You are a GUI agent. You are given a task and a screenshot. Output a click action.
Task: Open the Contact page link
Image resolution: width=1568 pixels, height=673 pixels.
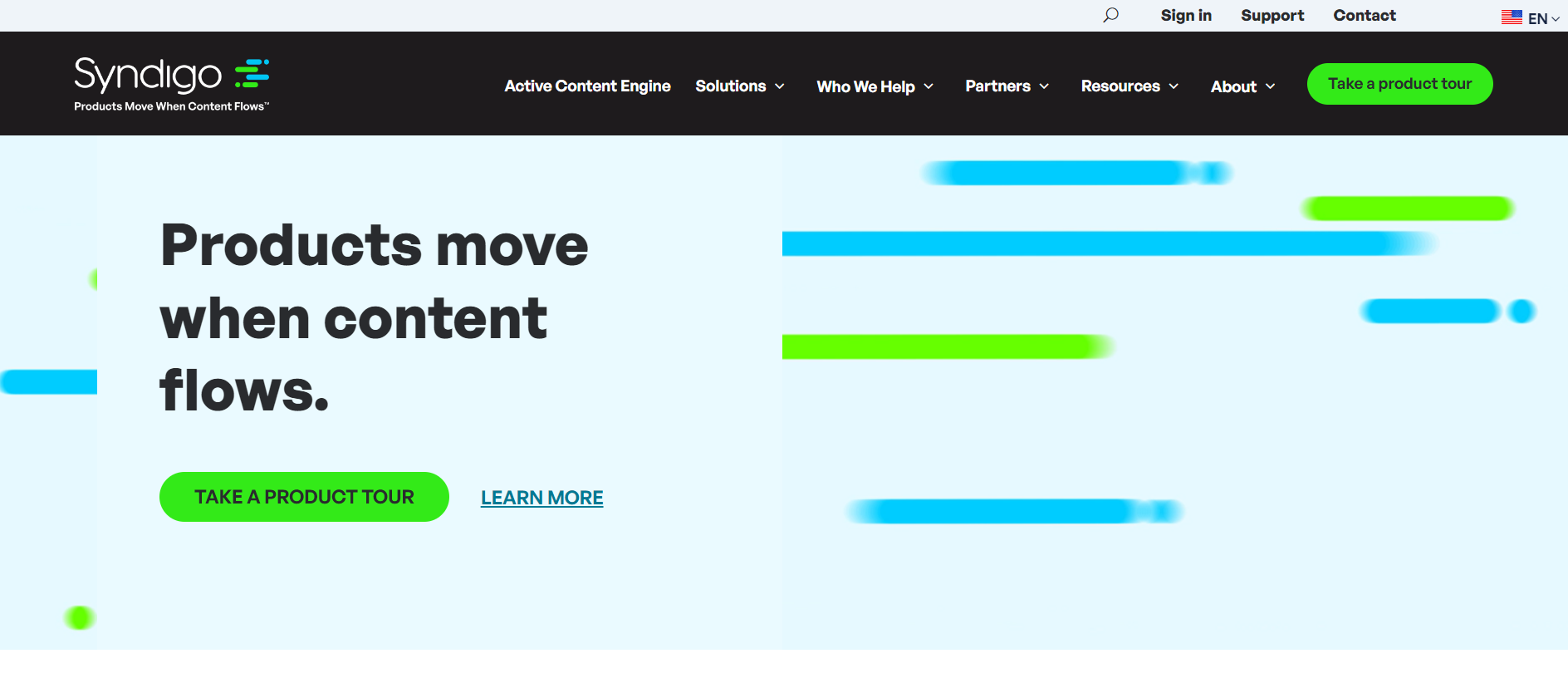click(x=1364, y=16)
